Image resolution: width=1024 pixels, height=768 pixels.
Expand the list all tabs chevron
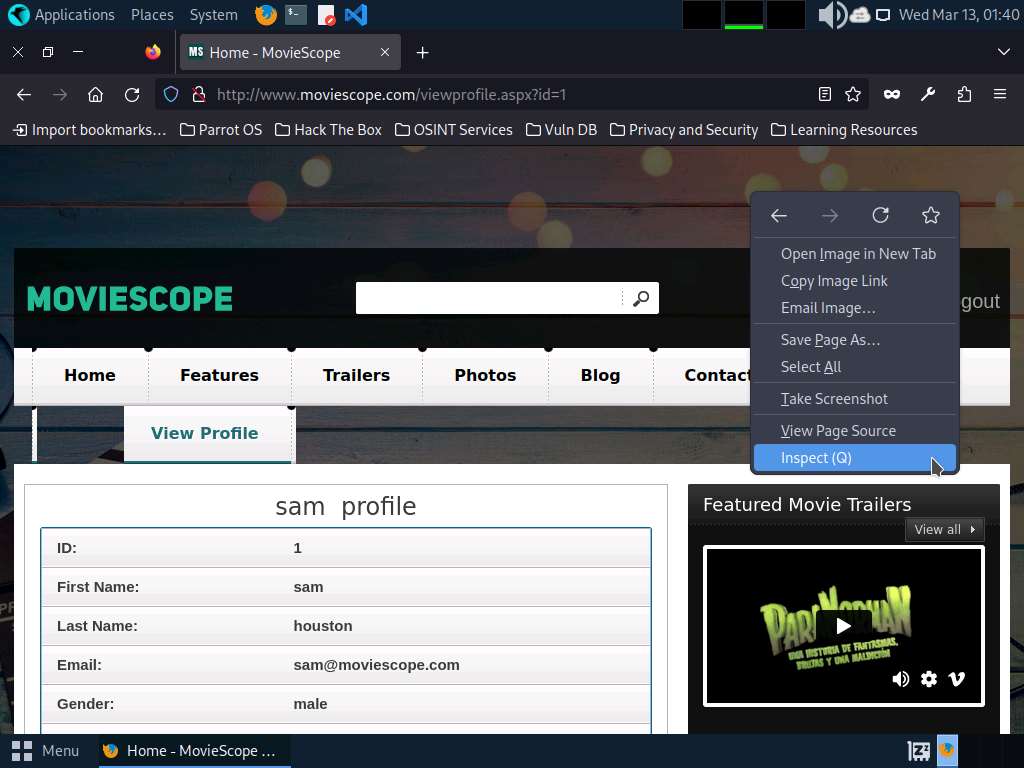click(x=1004, y=52)
